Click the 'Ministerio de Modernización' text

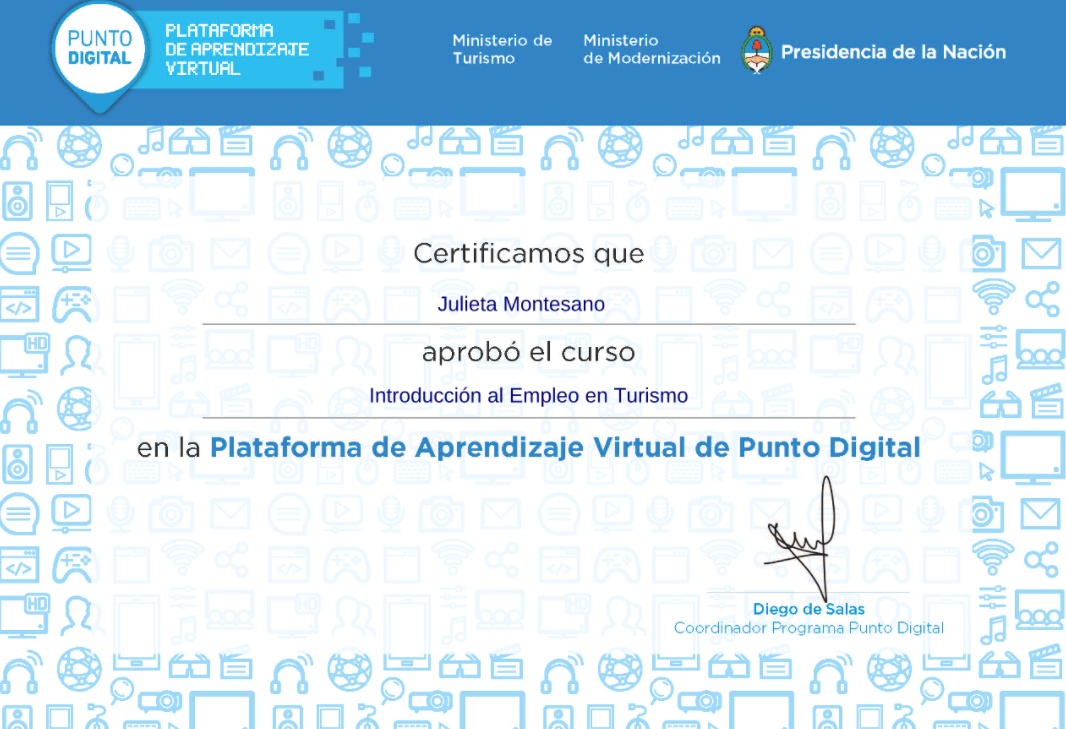[651, 49]
